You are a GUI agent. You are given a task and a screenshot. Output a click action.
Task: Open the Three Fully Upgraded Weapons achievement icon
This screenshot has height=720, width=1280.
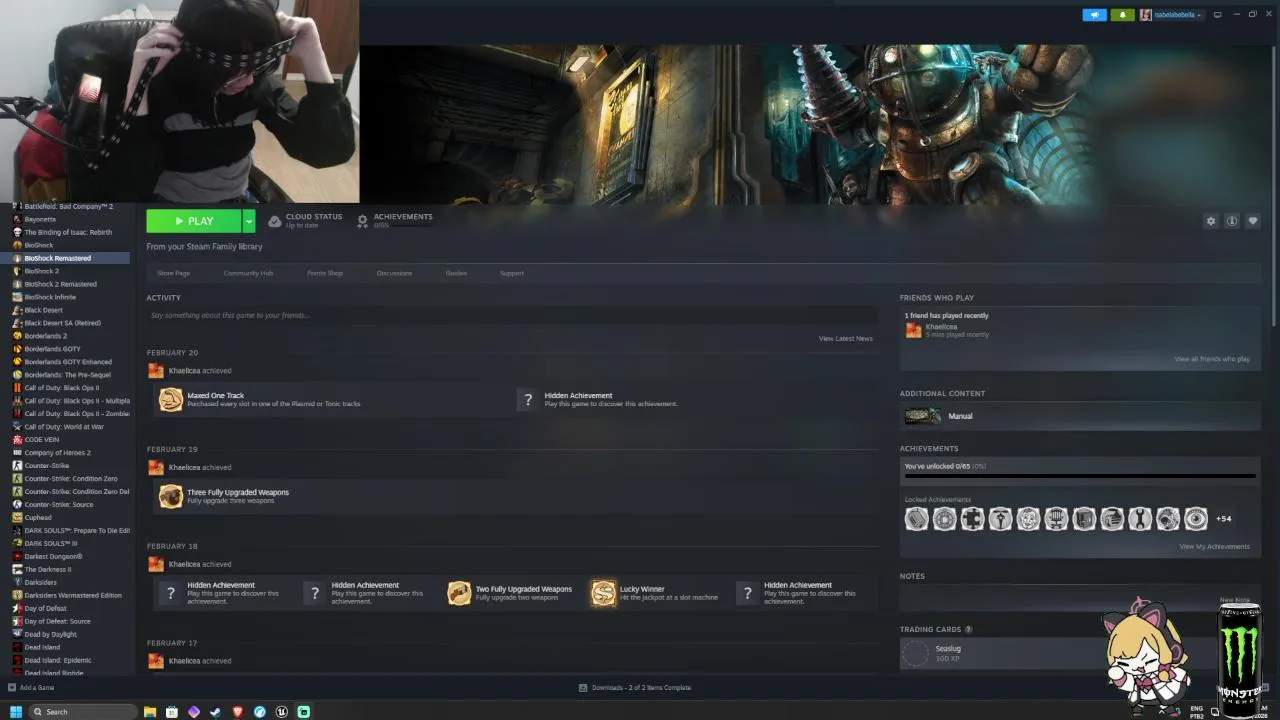171,496
